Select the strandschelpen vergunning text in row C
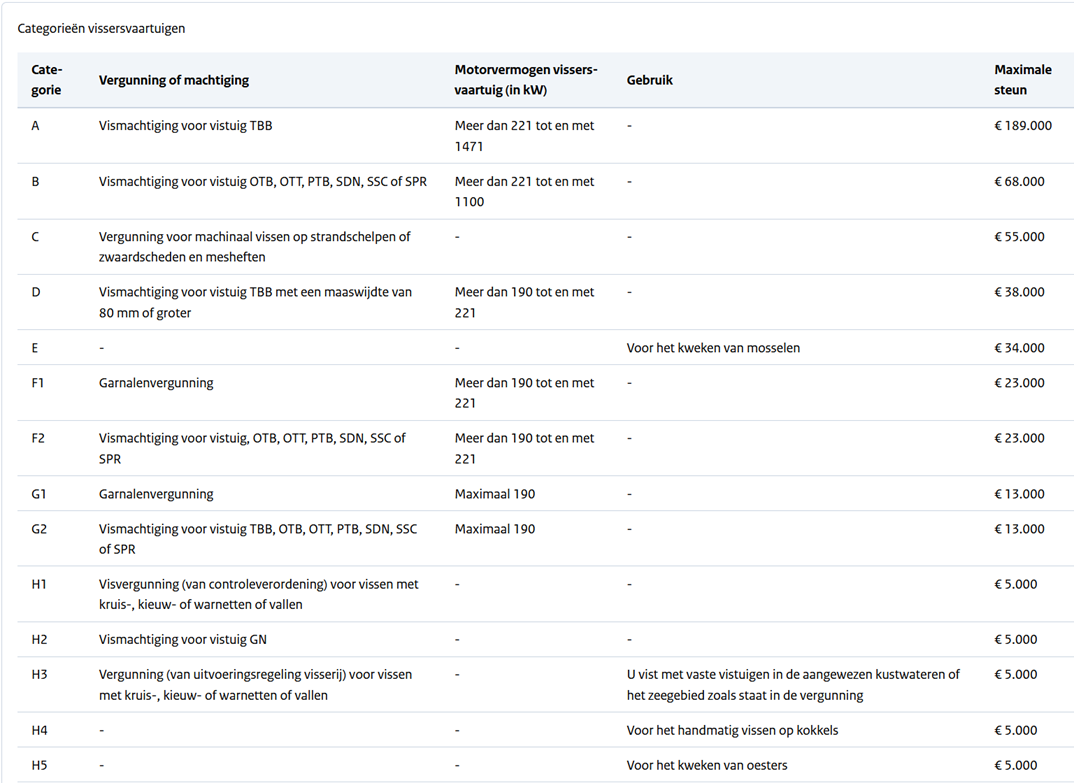The width and height of the screenshot is (1074, 783). [x=254, y=247]
